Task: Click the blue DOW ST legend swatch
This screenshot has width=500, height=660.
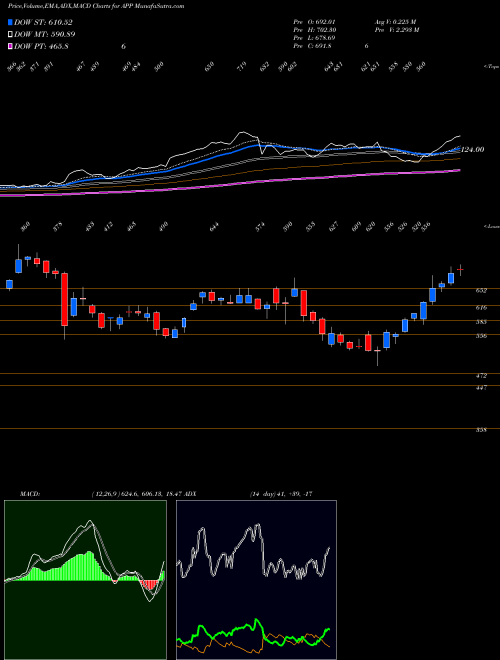Action: (10, 22)
